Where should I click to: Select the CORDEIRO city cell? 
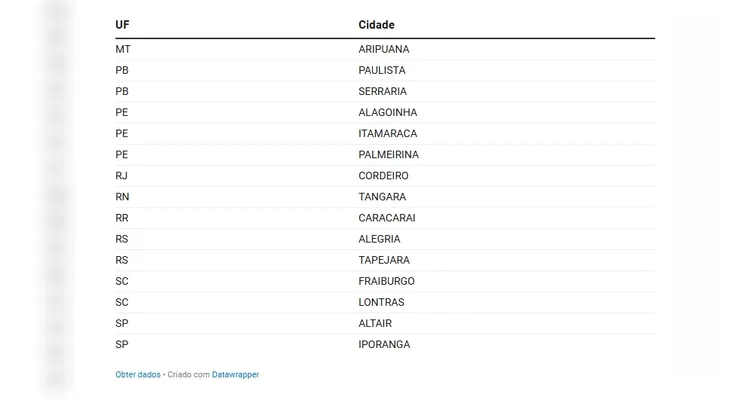[x=383, y=176]
